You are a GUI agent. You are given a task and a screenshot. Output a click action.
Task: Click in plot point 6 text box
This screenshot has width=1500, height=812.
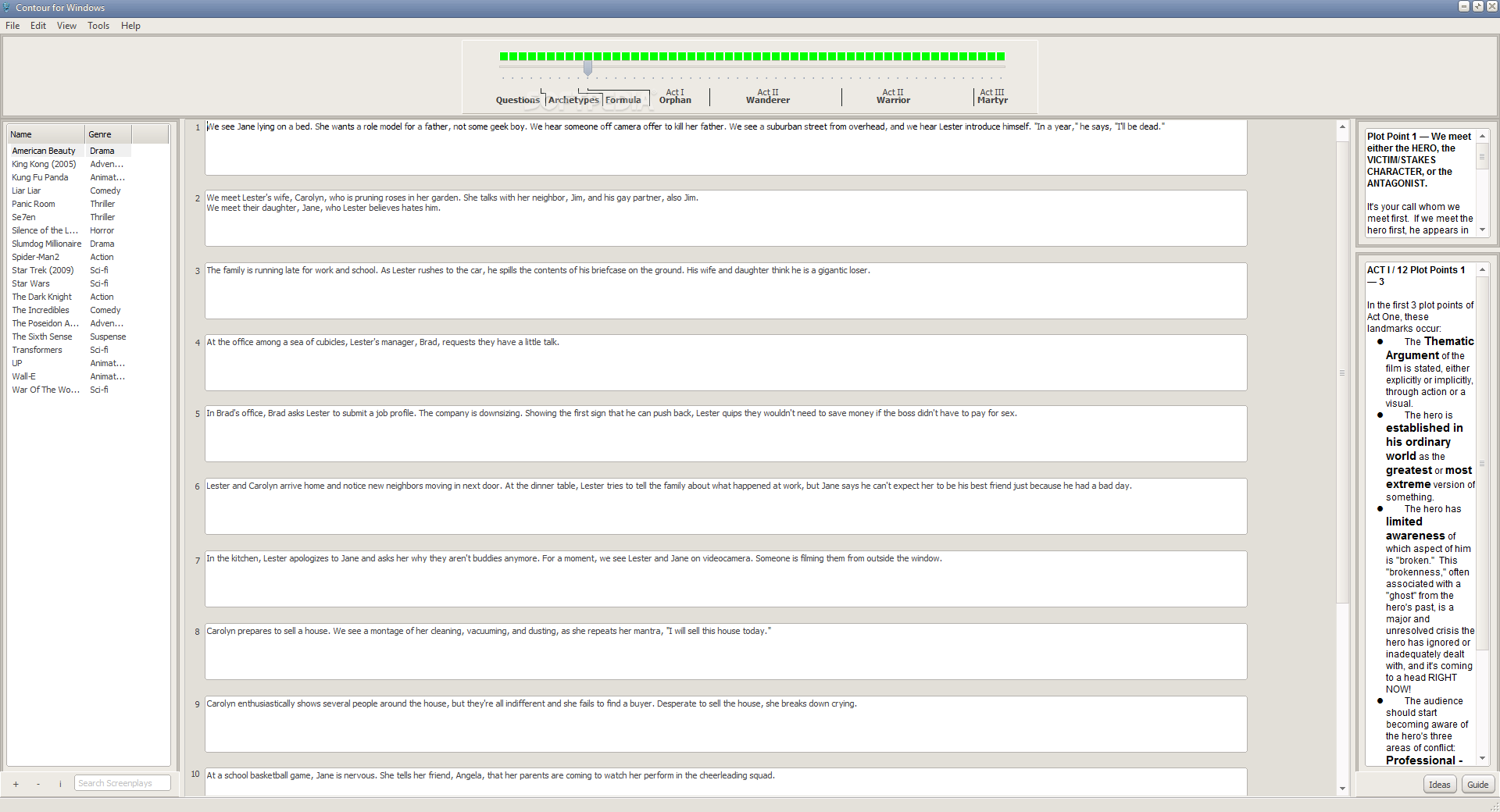726,507
